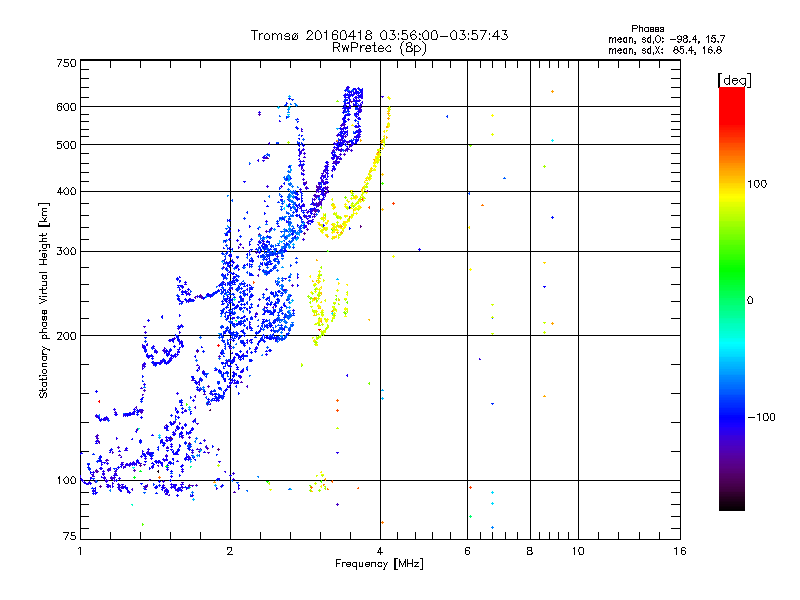Image resolution: width=800 pixels, height=600 pixels.
Task: Click the y-axis '400' tick label
Action: 66,191
